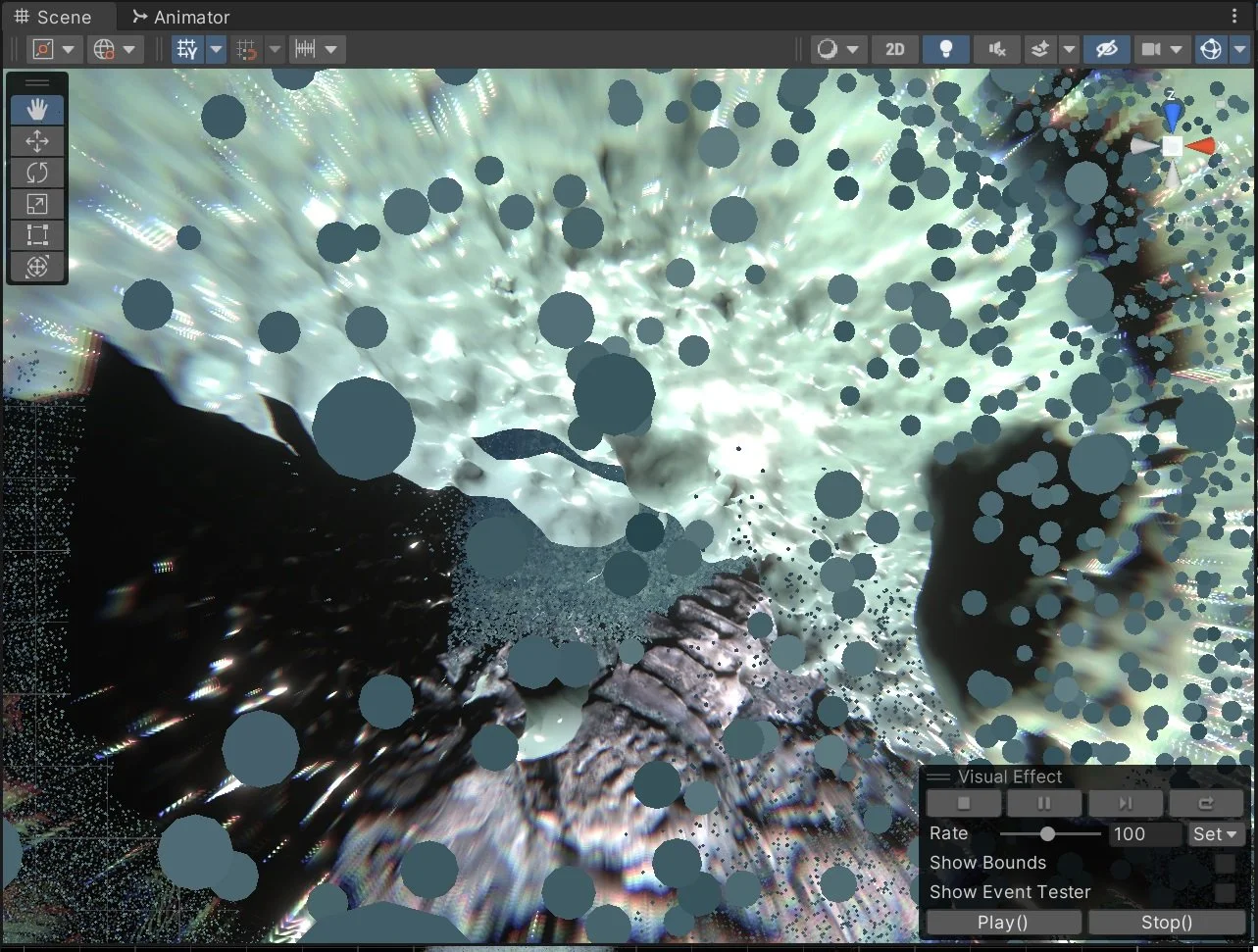
Task: Select the Scale tool
Action: pyautogui.click(x=37, y=204)
